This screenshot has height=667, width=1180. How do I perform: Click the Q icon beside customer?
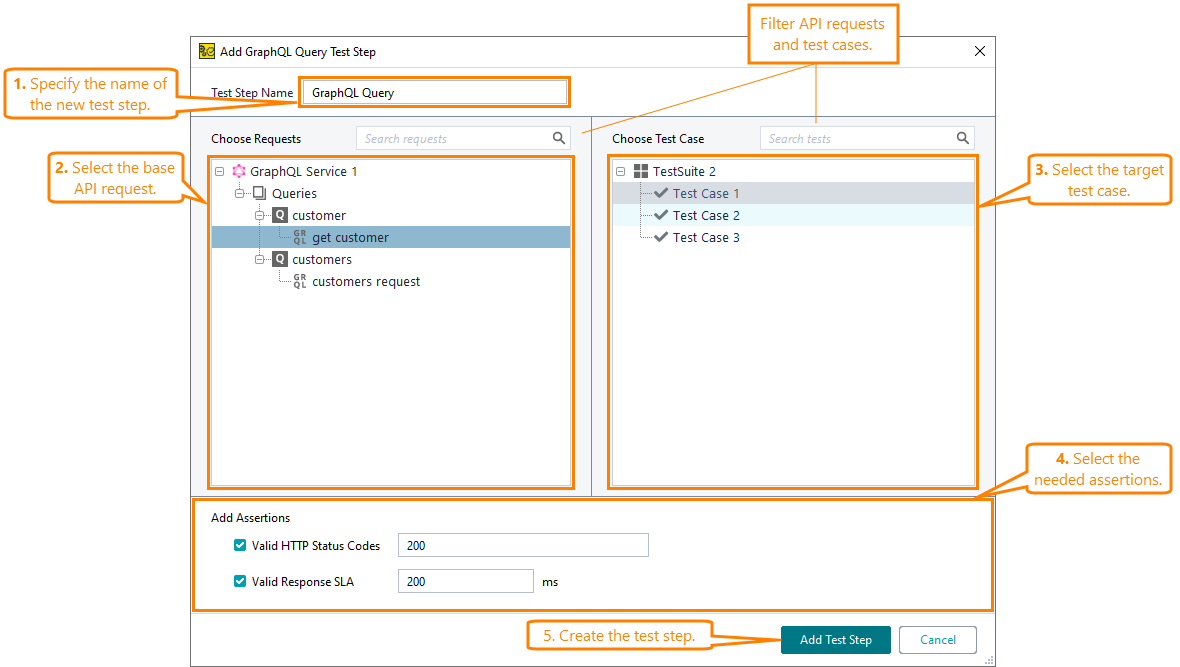(x=279, y=215)
